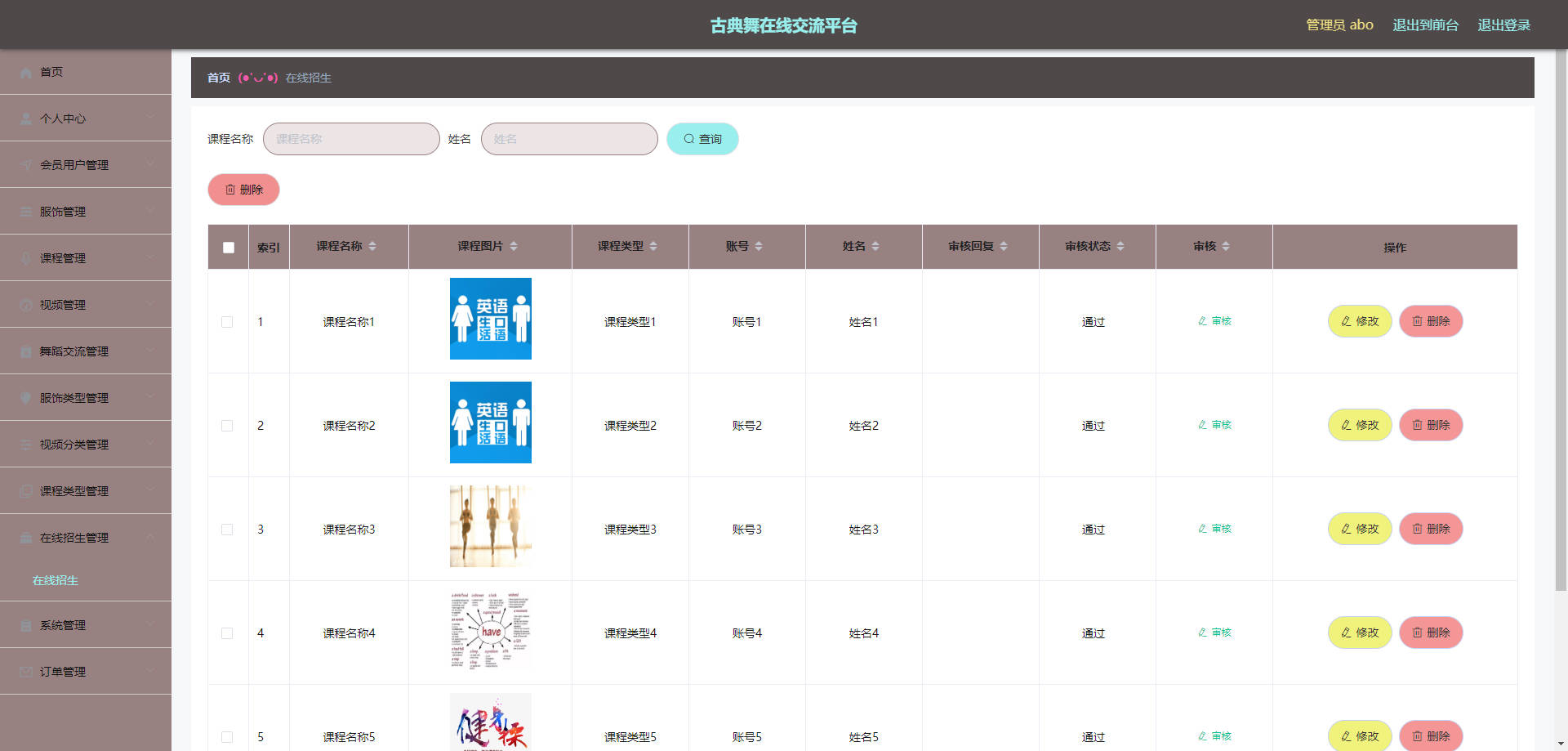1568x751 pixels.
Task: Click the icon next to 在线招生管理
Action: coord(26,539)
